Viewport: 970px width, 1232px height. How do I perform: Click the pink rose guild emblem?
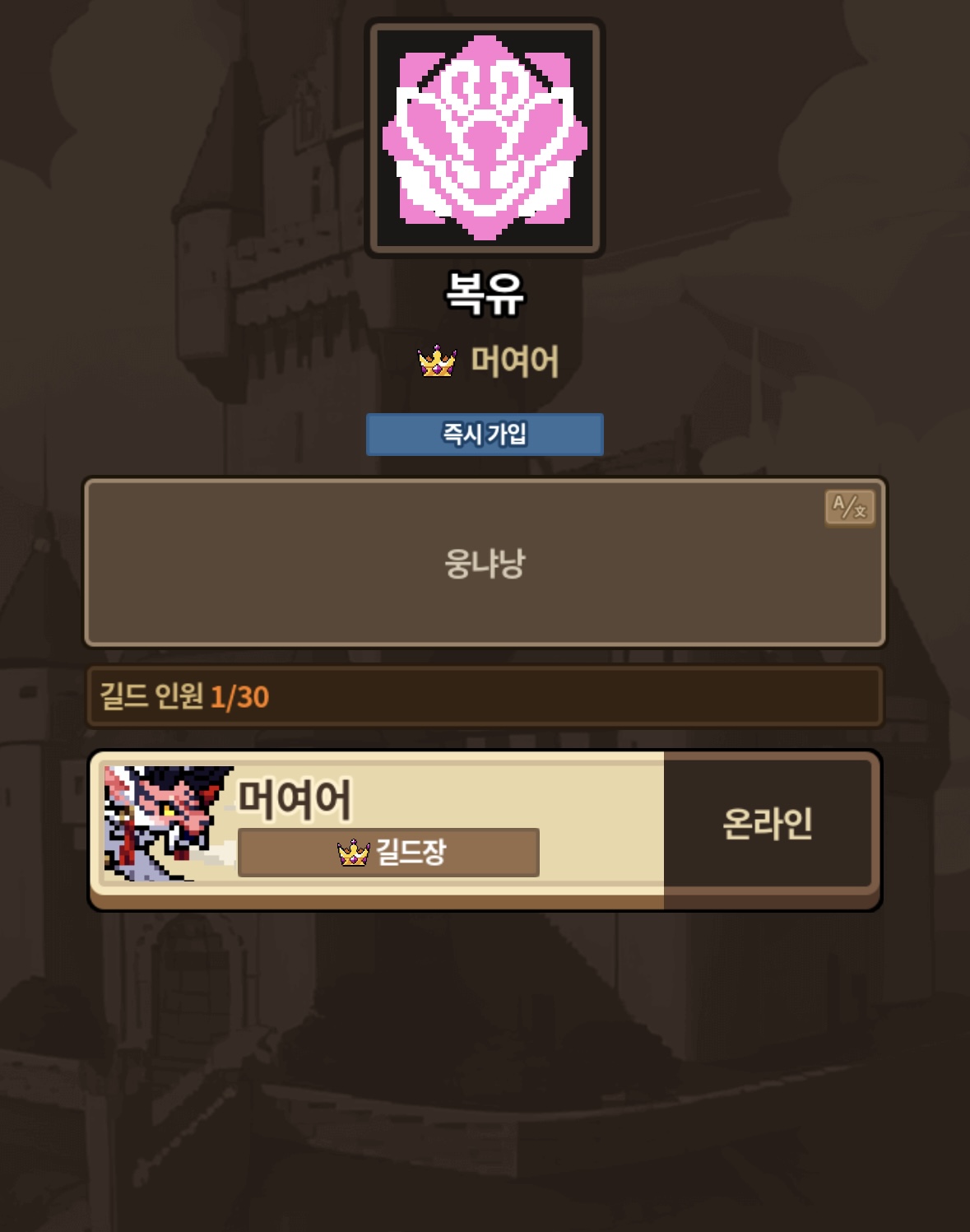coord(485,137)
